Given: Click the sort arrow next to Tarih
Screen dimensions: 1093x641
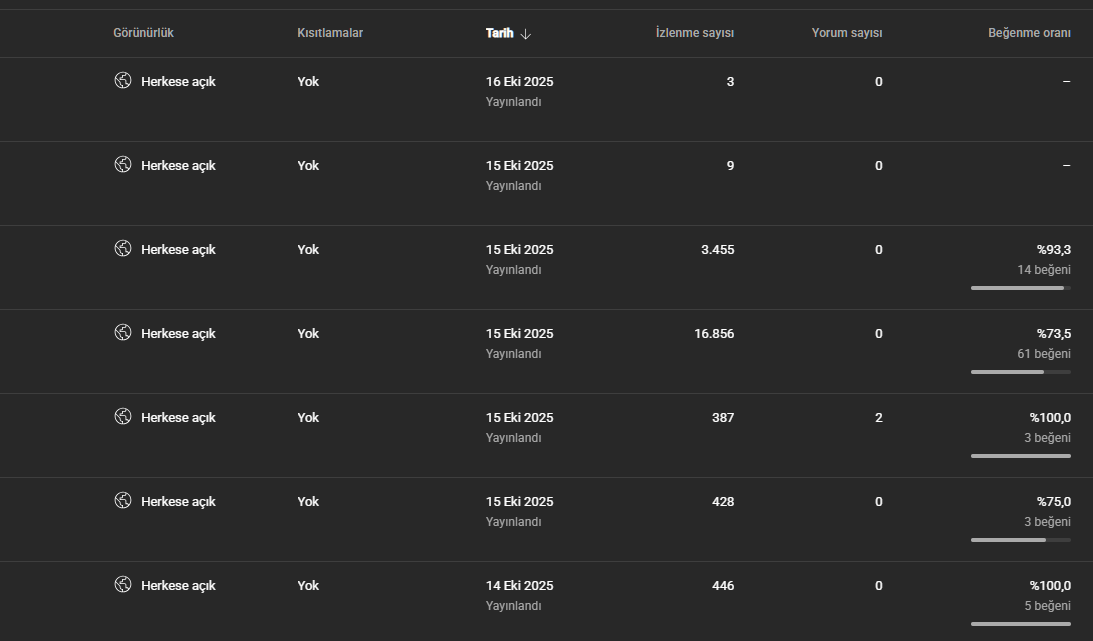Looking at the screenshot, I should [x=526, y=33].
